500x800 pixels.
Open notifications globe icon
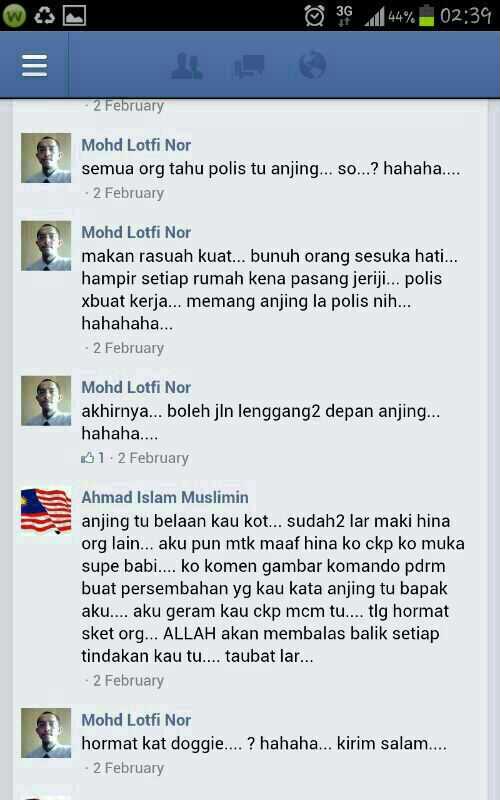(312, 65)
